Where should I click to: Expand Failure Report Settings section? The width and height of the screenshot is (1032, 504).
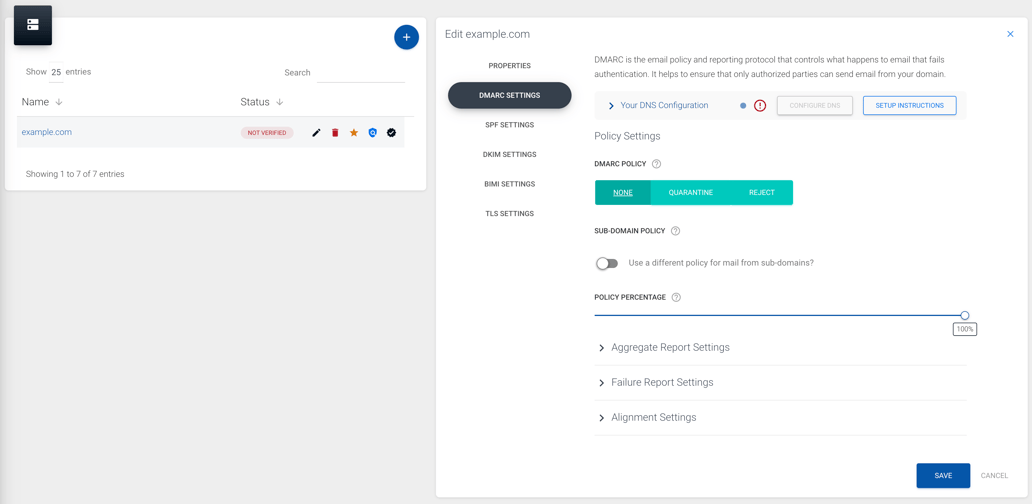[662, 383]
